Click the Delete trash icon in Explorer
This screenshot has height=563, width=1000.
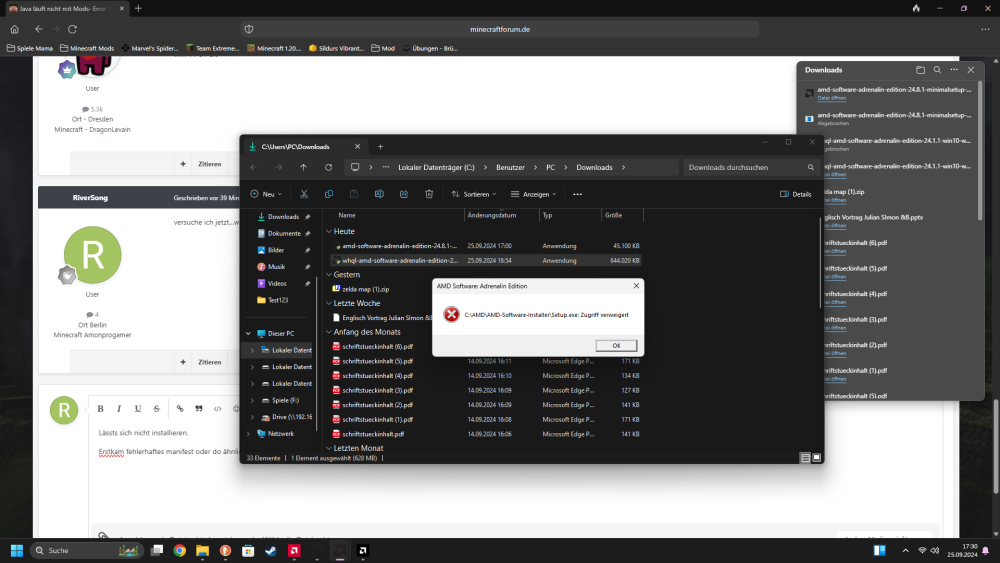tap(429, 194)
